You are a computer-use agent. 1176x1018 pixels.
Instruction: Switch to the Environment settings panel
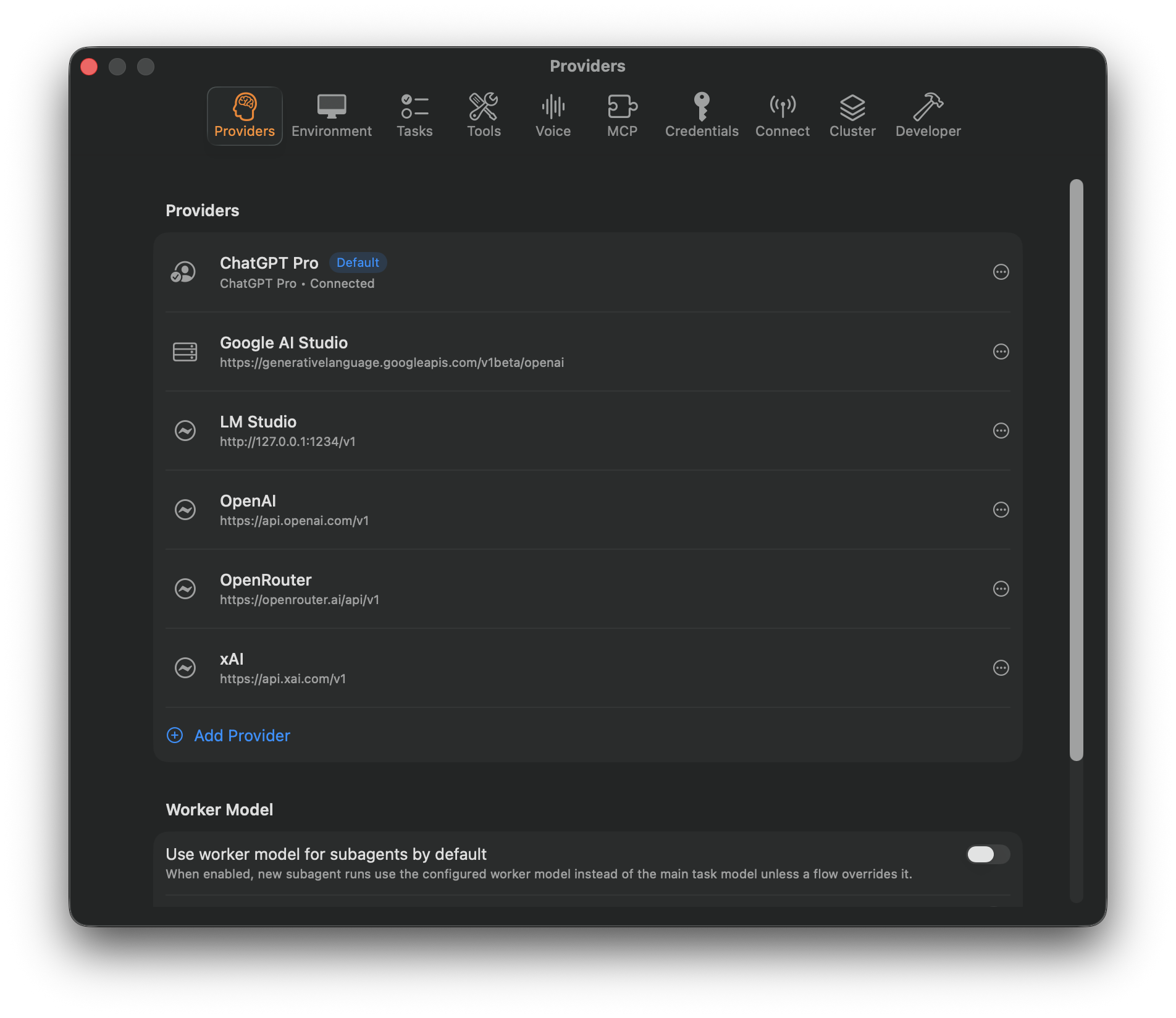(x=332, y=116)
